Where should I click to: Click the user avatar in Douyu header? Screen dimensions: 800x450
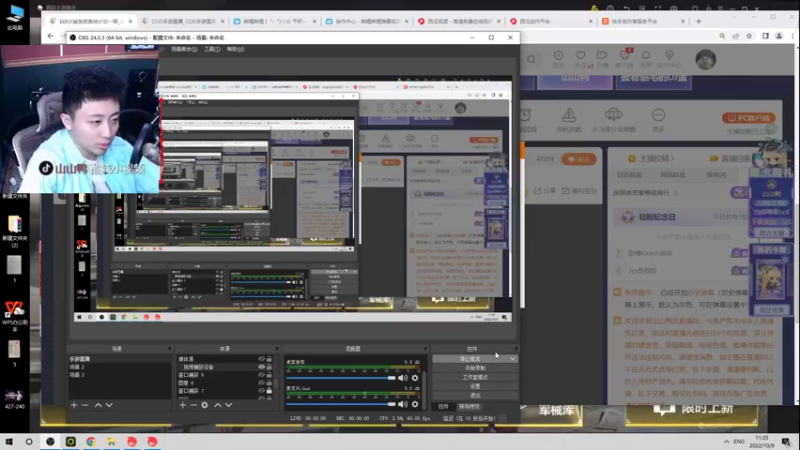(706, 60)
